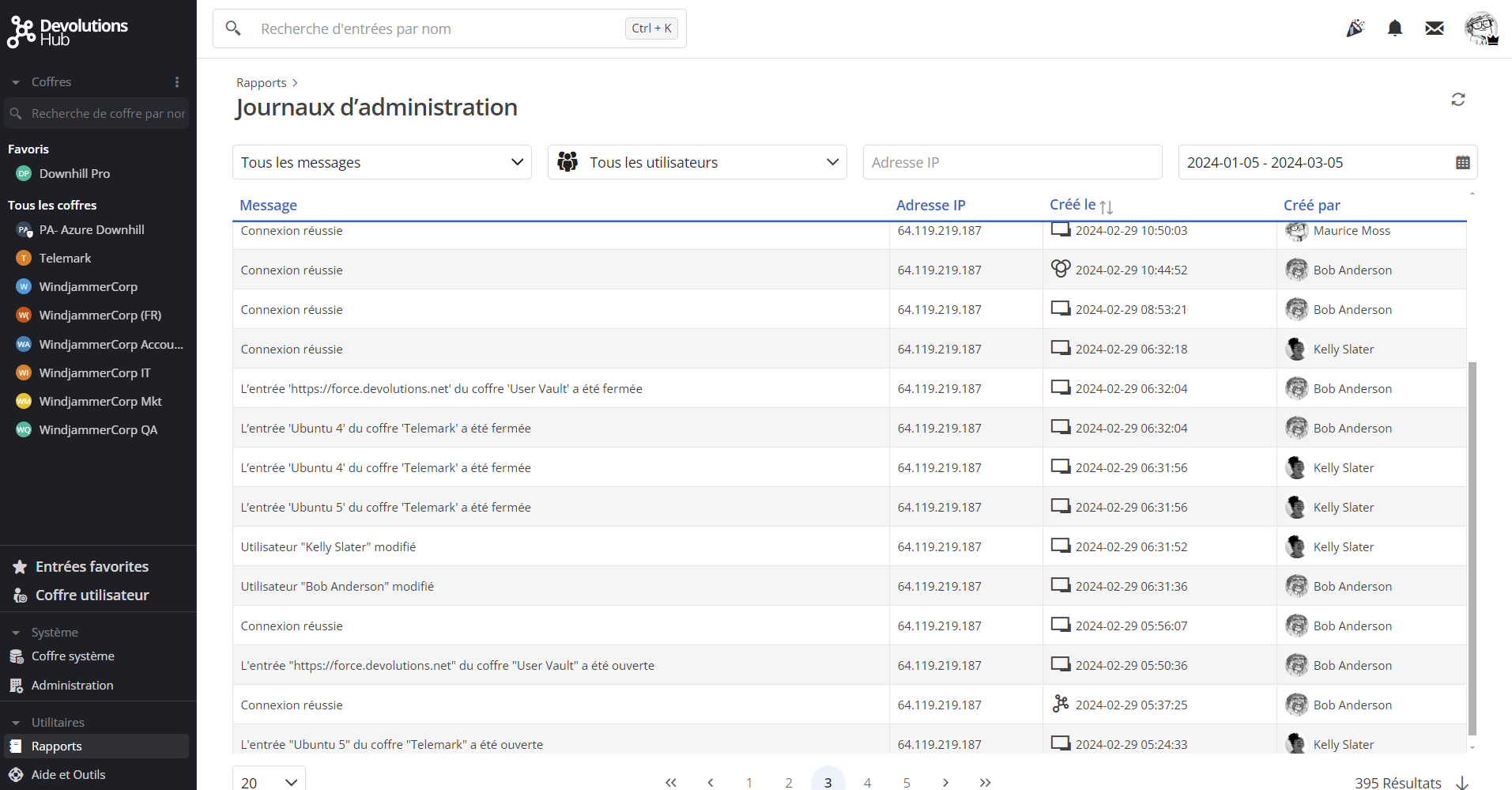Focus the vault search field in sidebar

(x=96, y=113)
